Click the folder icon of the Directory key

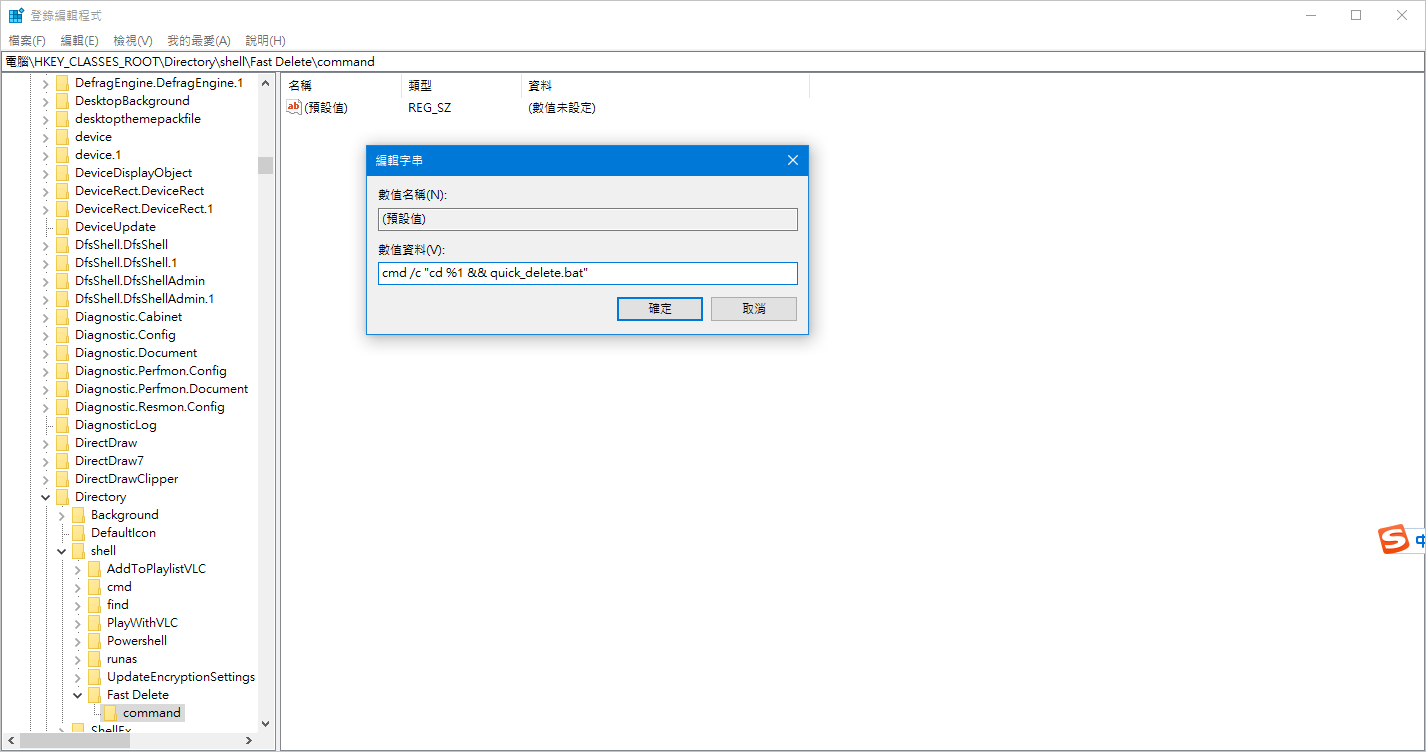tap(62, 497)
